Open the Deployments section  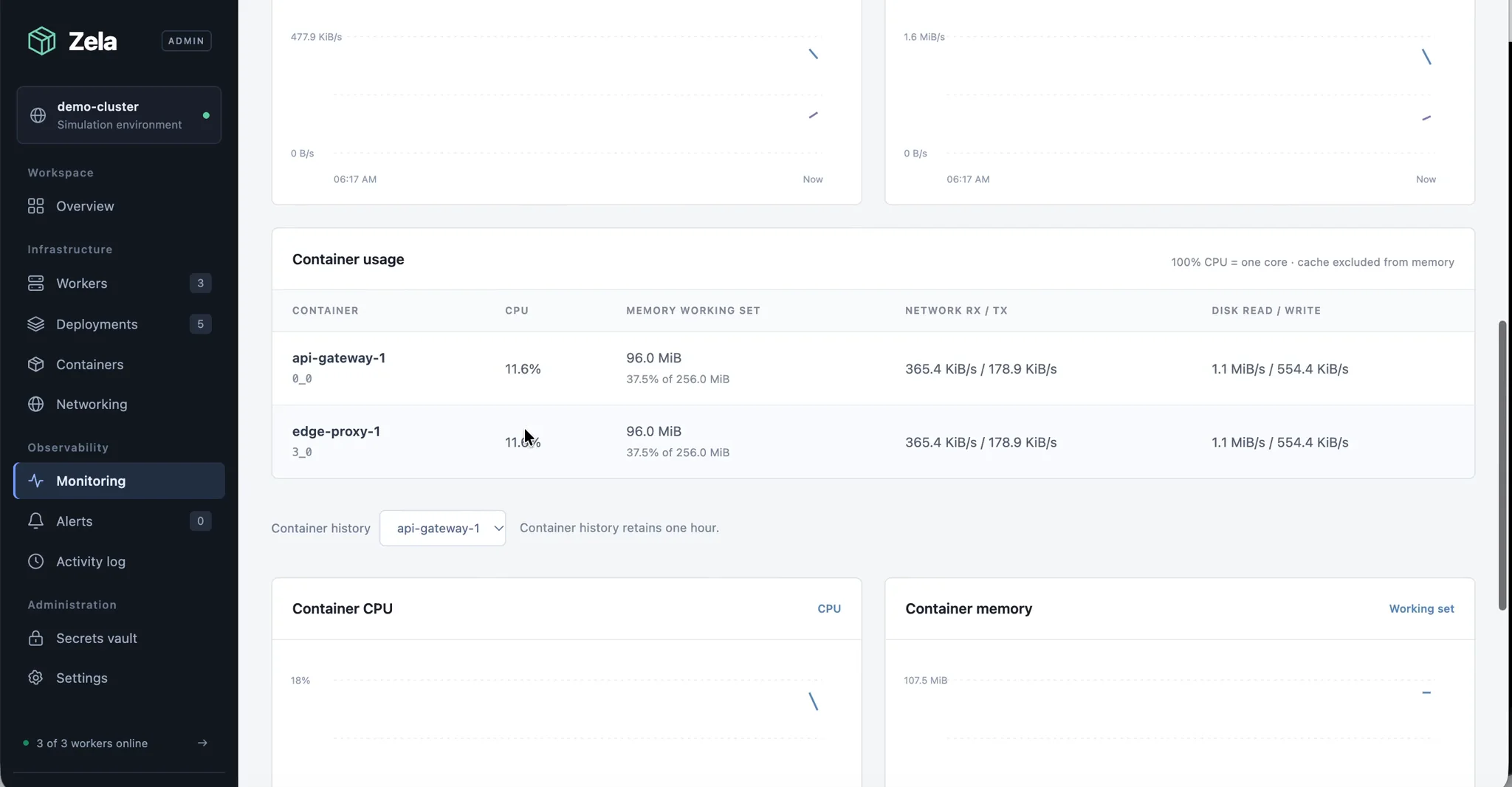tap(119, 324)
